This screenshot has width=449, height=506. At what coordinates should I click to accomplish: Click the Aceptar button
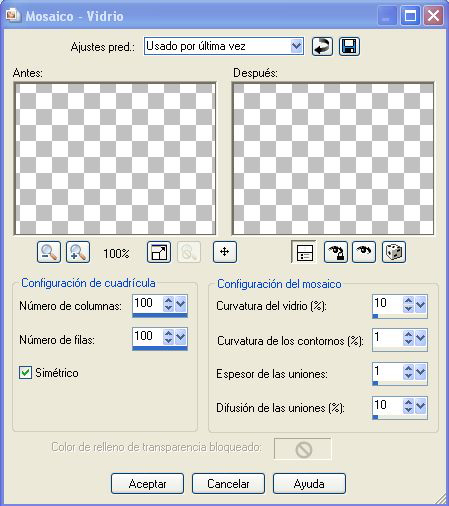coord(147,484)
